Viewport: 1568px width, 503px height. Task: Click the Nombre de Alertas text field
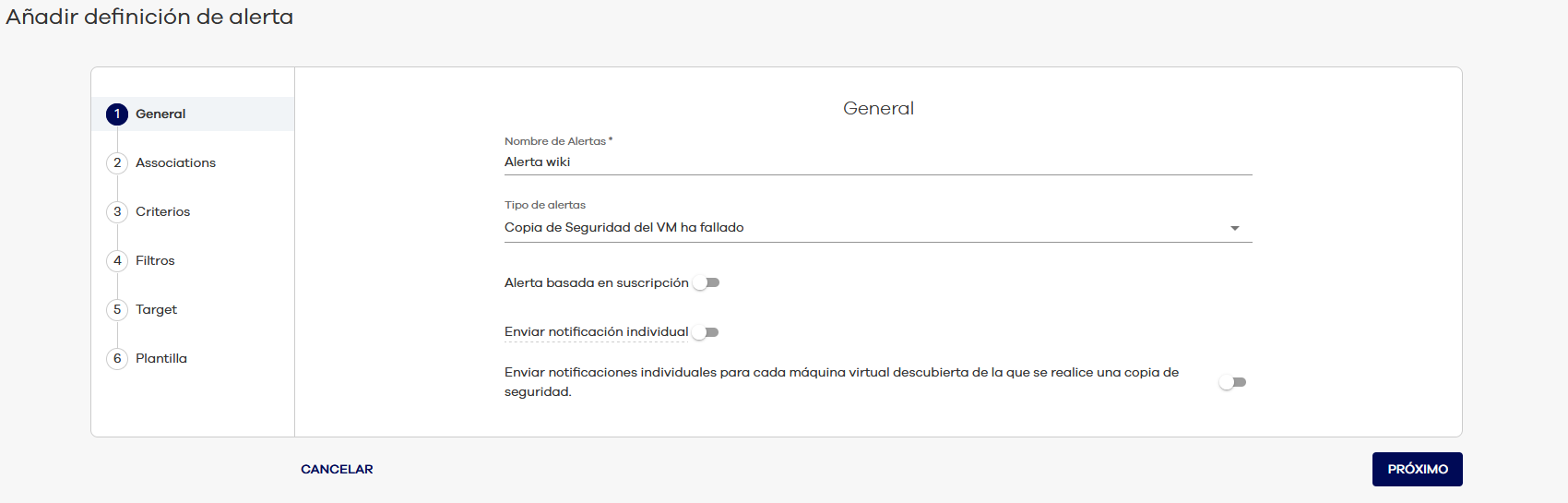point(876,162)
